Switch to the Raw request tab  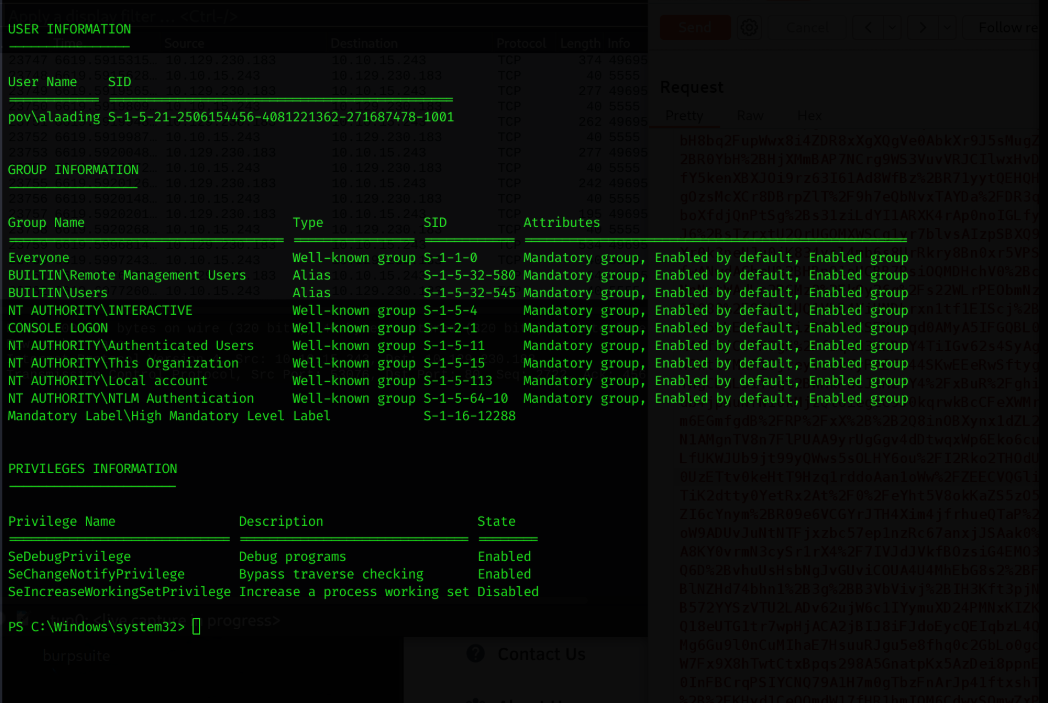click(750, 116)
